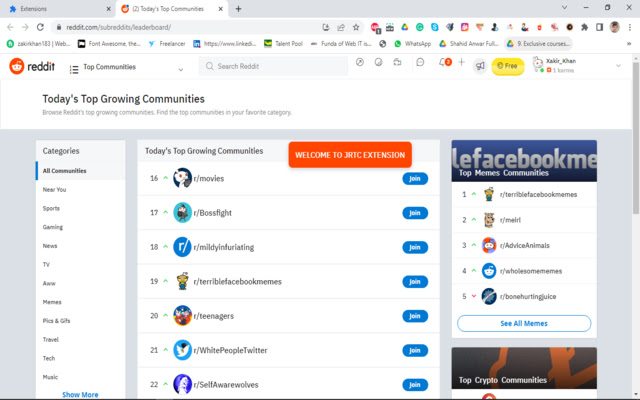This screenshot has height=400, width=640.
Task: Select Sports category
Action: (x=51, y=208)
